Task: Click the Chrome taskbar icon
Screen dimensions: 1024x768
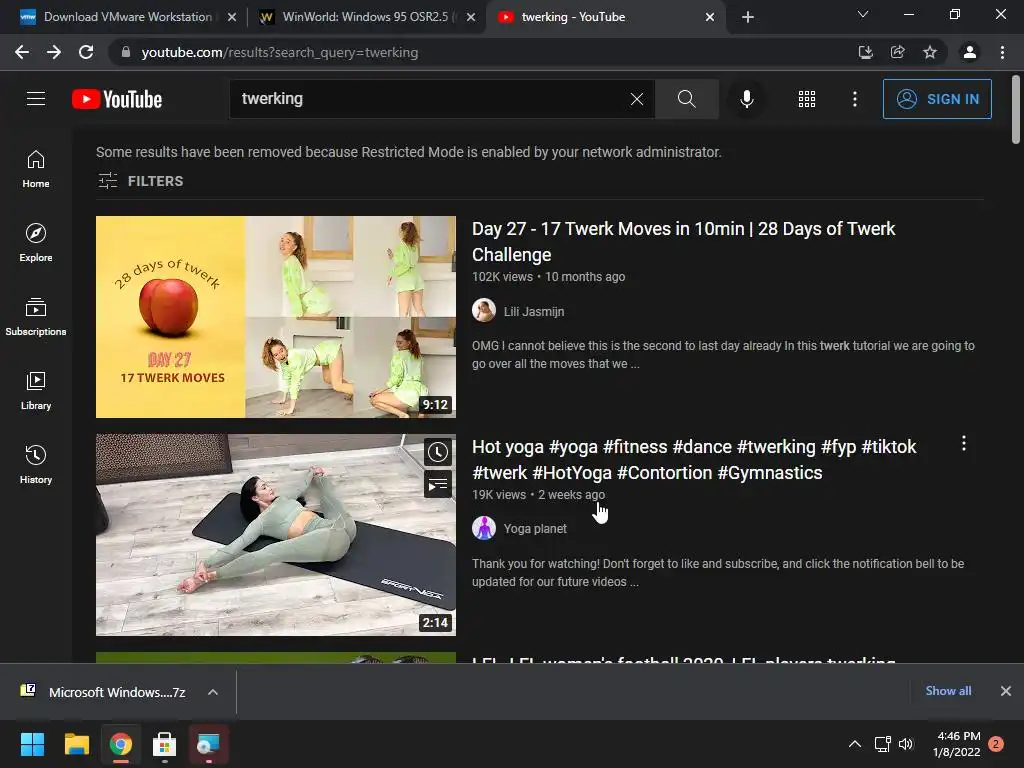Action: [x=120, y=744]
